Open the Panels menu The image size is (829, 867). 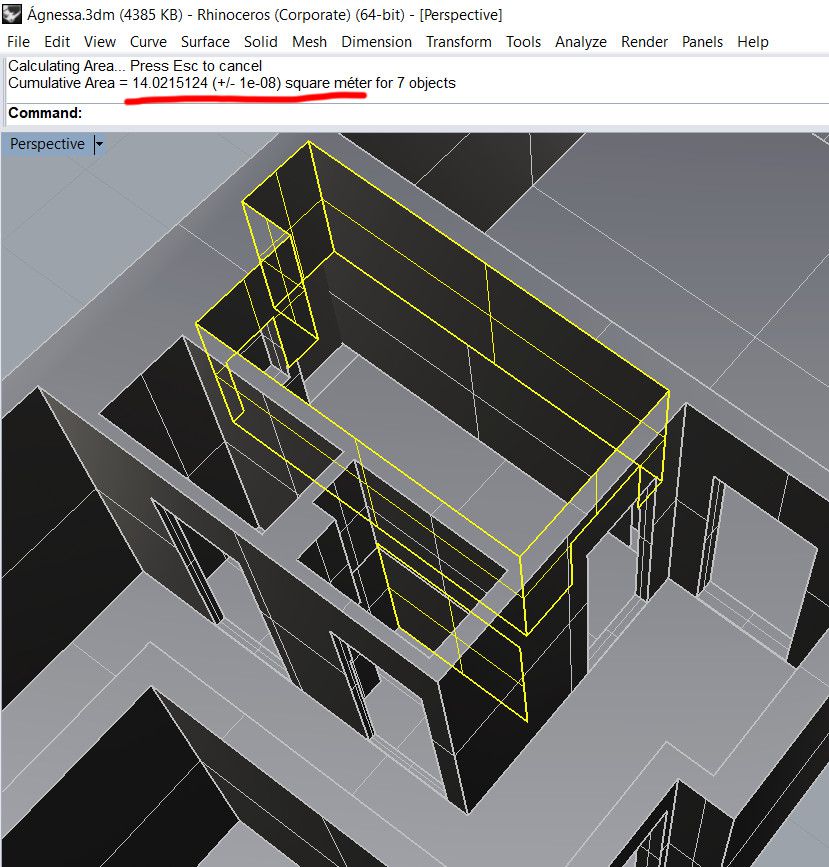[702, 42]
